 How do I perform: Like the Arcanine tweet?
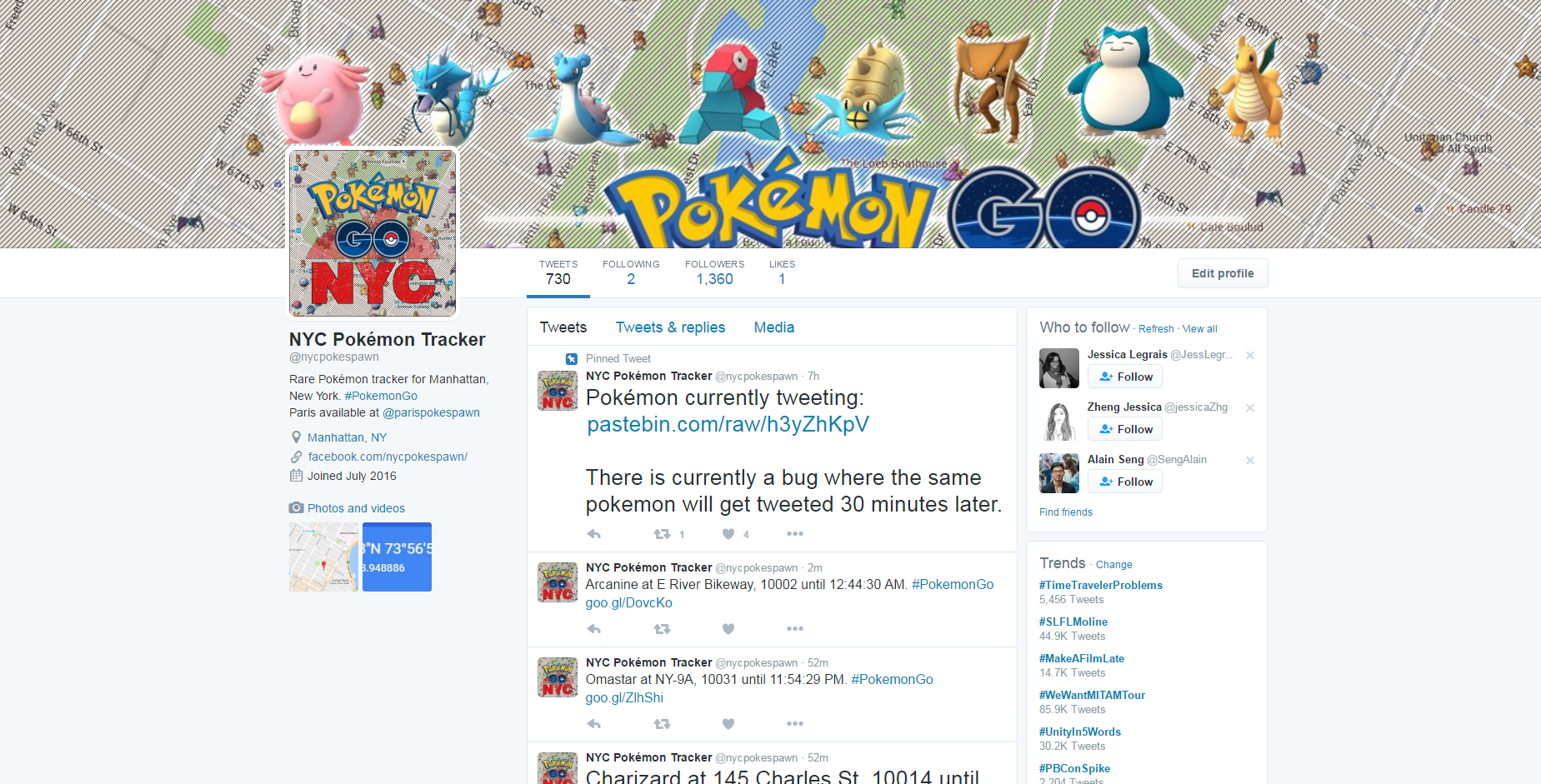pyautogui.click(x=728, y=629)
